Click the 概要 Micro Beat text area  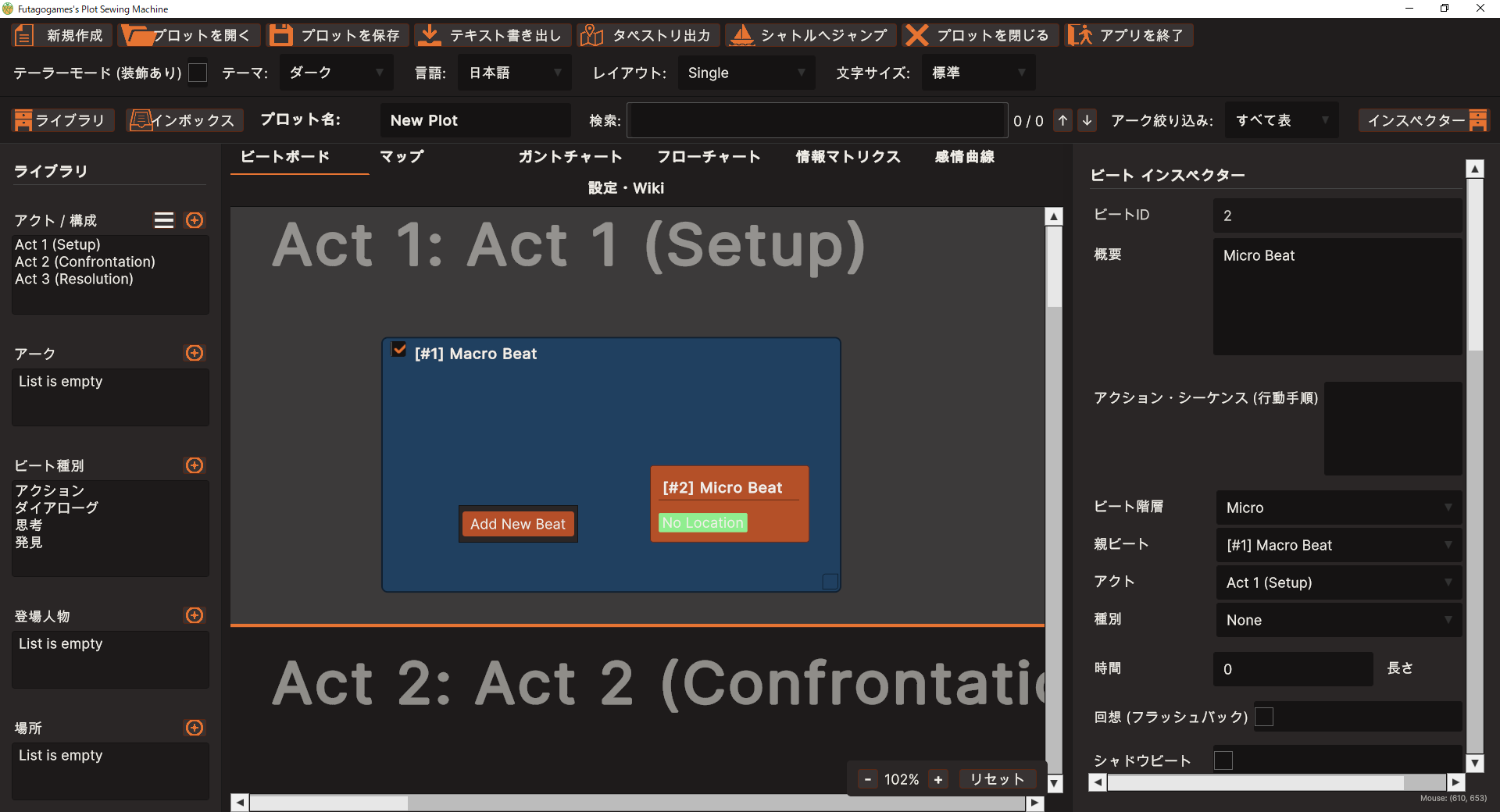pyautogui.click(x=1337, y=297)
